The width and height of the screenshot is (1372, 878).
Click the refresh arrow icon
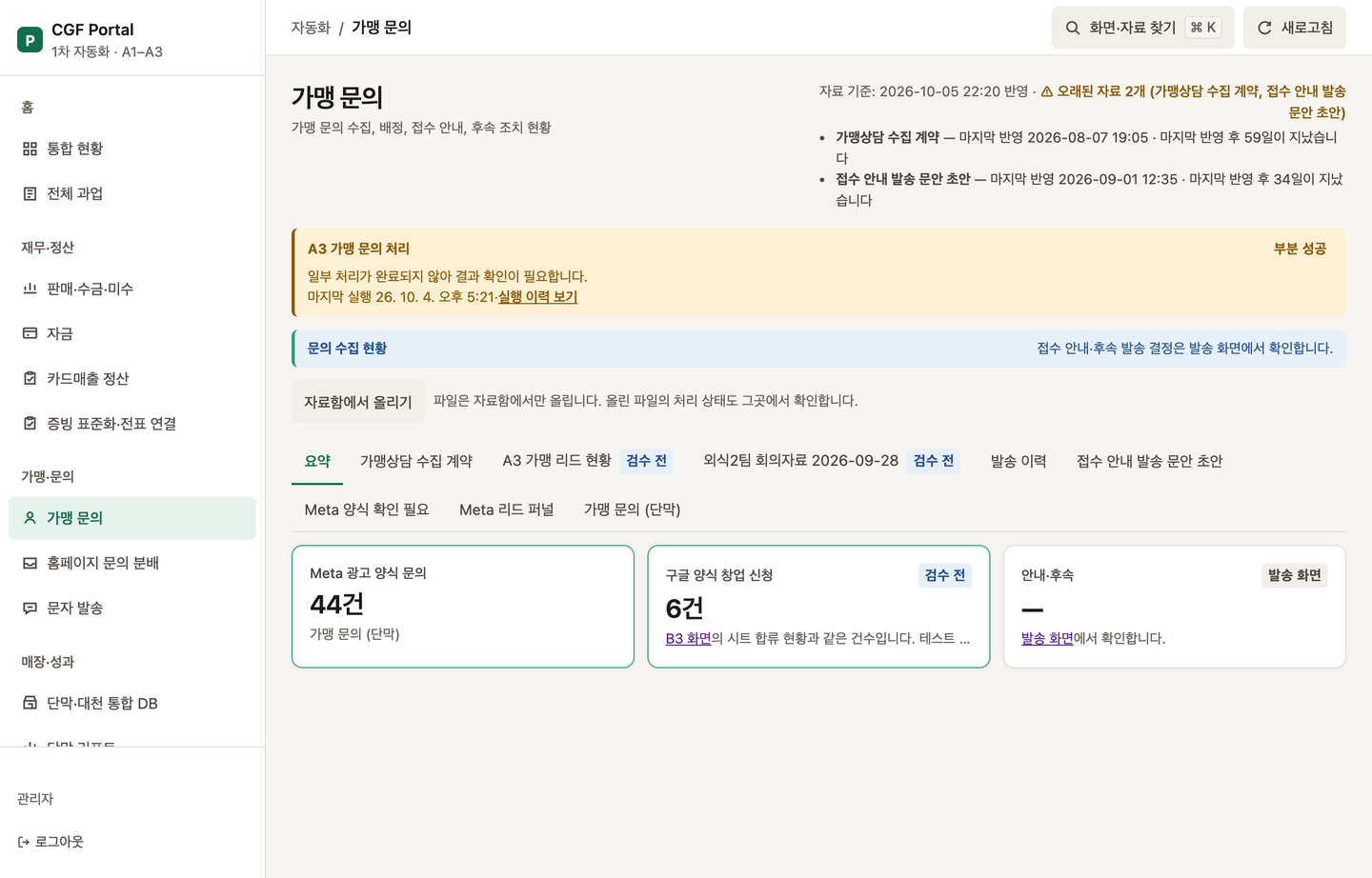point(1264,28)
